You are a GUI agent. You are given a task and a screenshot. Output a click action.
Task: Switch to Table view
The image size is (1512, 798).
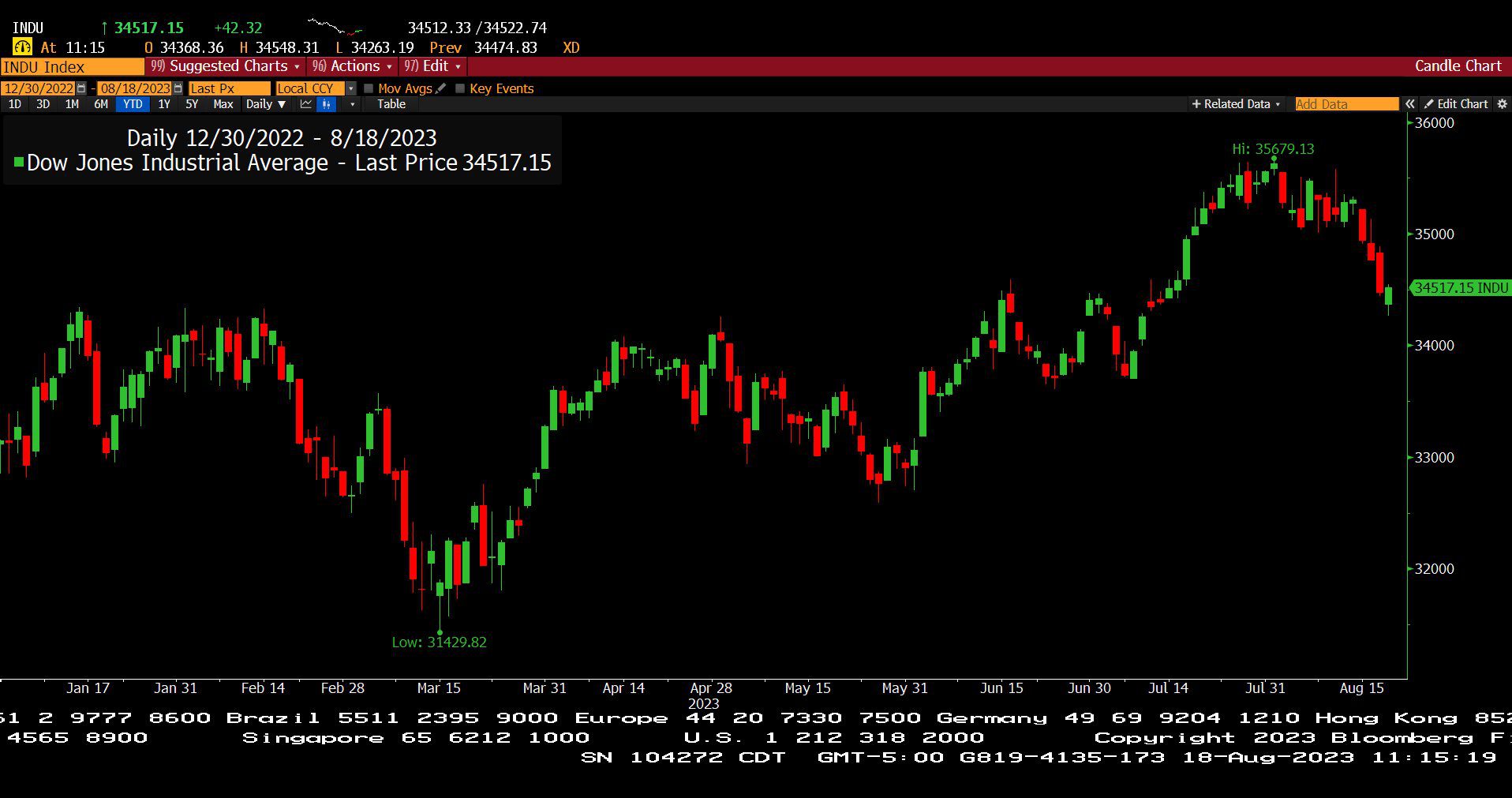pos(391,104)
